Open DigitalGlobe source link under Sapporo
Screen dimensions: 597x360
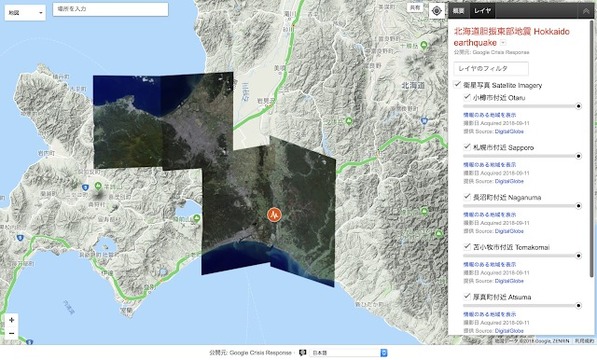click(x=509, y=182)
